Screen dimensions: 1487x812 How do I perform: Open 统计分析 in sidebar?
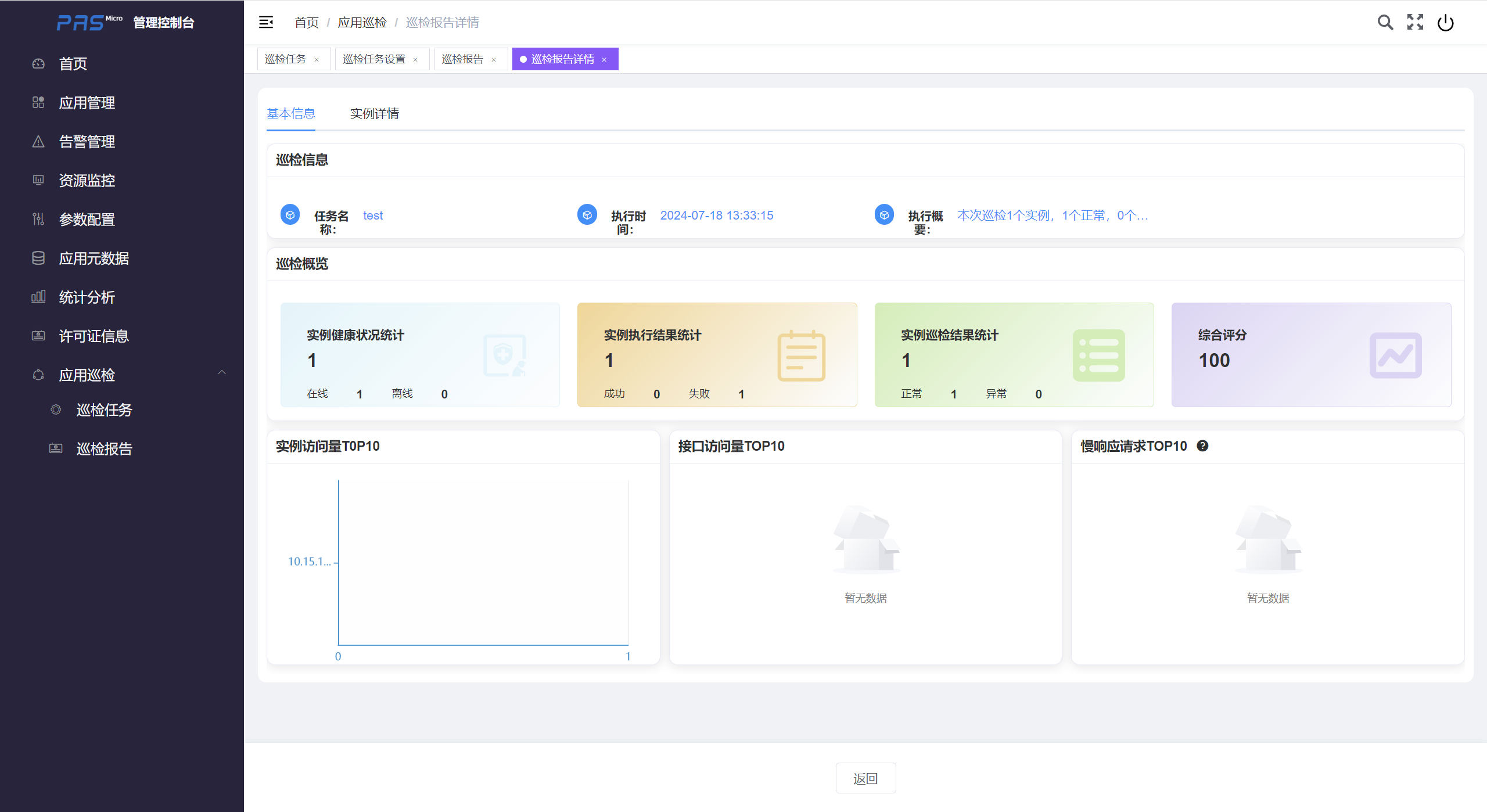click(87, 297)
